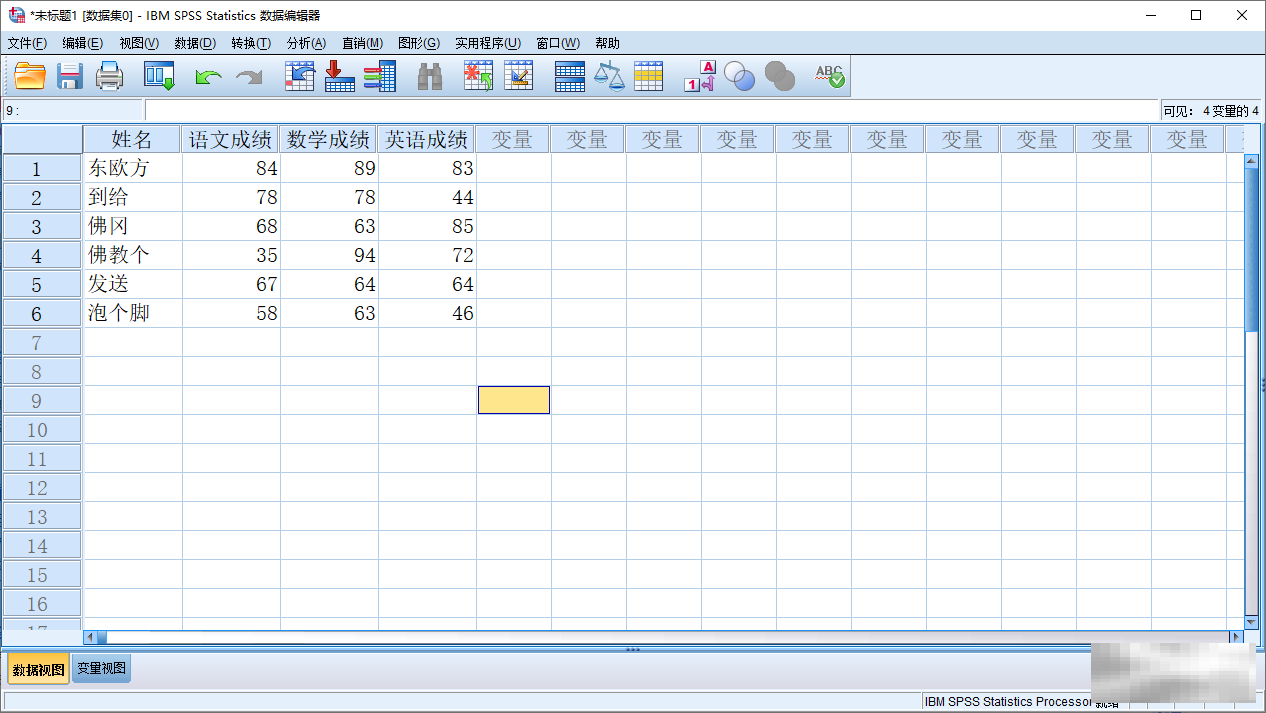
Task: Print the data using the printer icon
Action: 109,76
